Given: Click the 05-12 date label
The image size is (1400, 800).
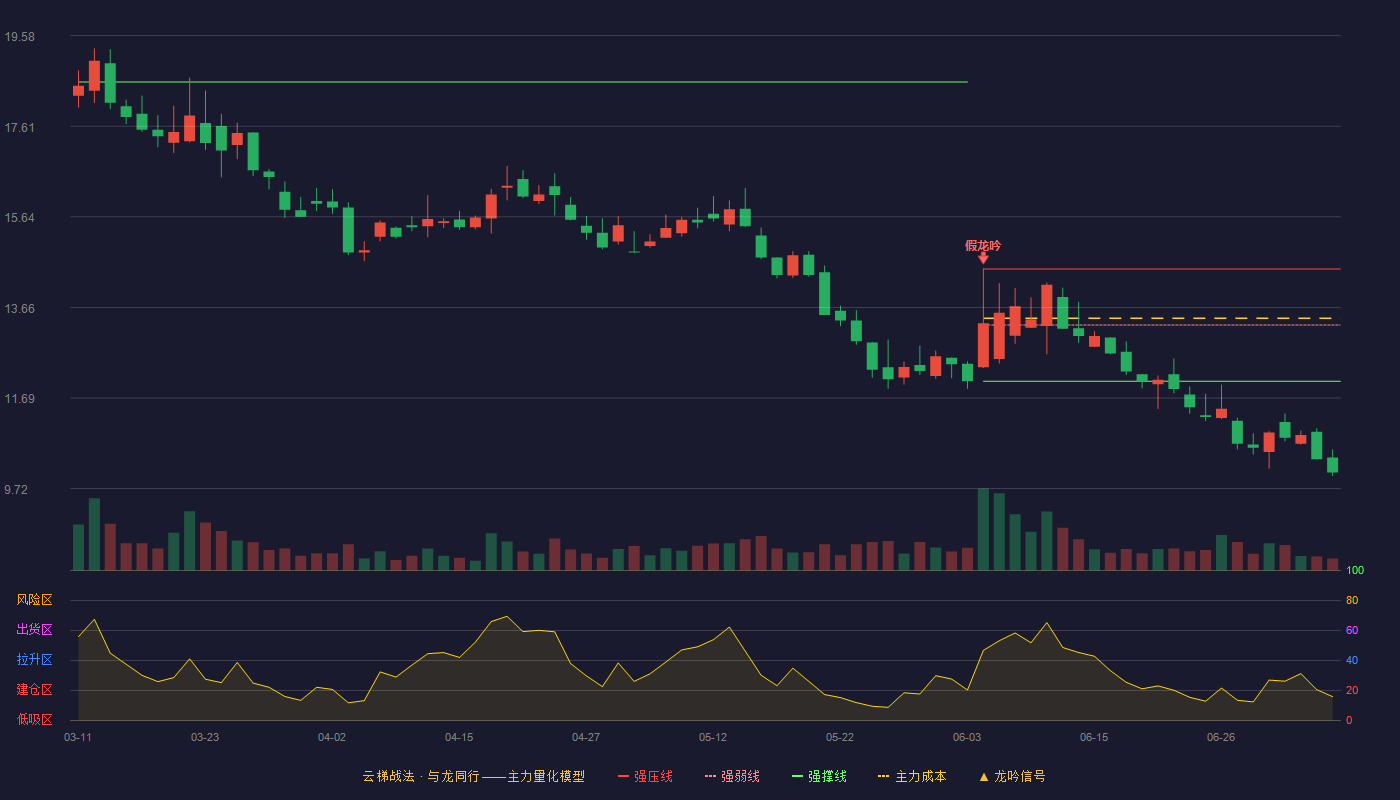Looking at the screenshot, I should (713, 737).
